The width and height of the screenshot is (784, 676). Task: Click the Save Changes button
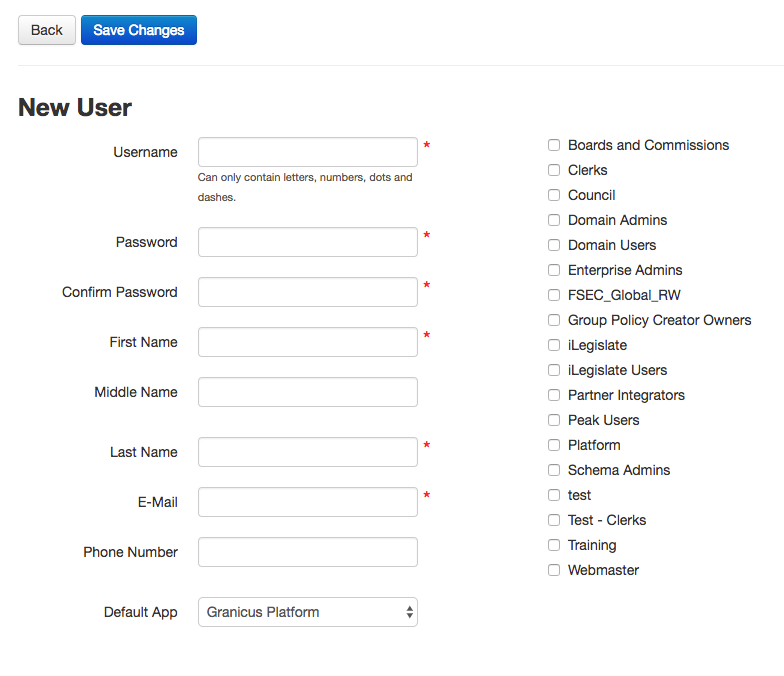coord(139,30)
